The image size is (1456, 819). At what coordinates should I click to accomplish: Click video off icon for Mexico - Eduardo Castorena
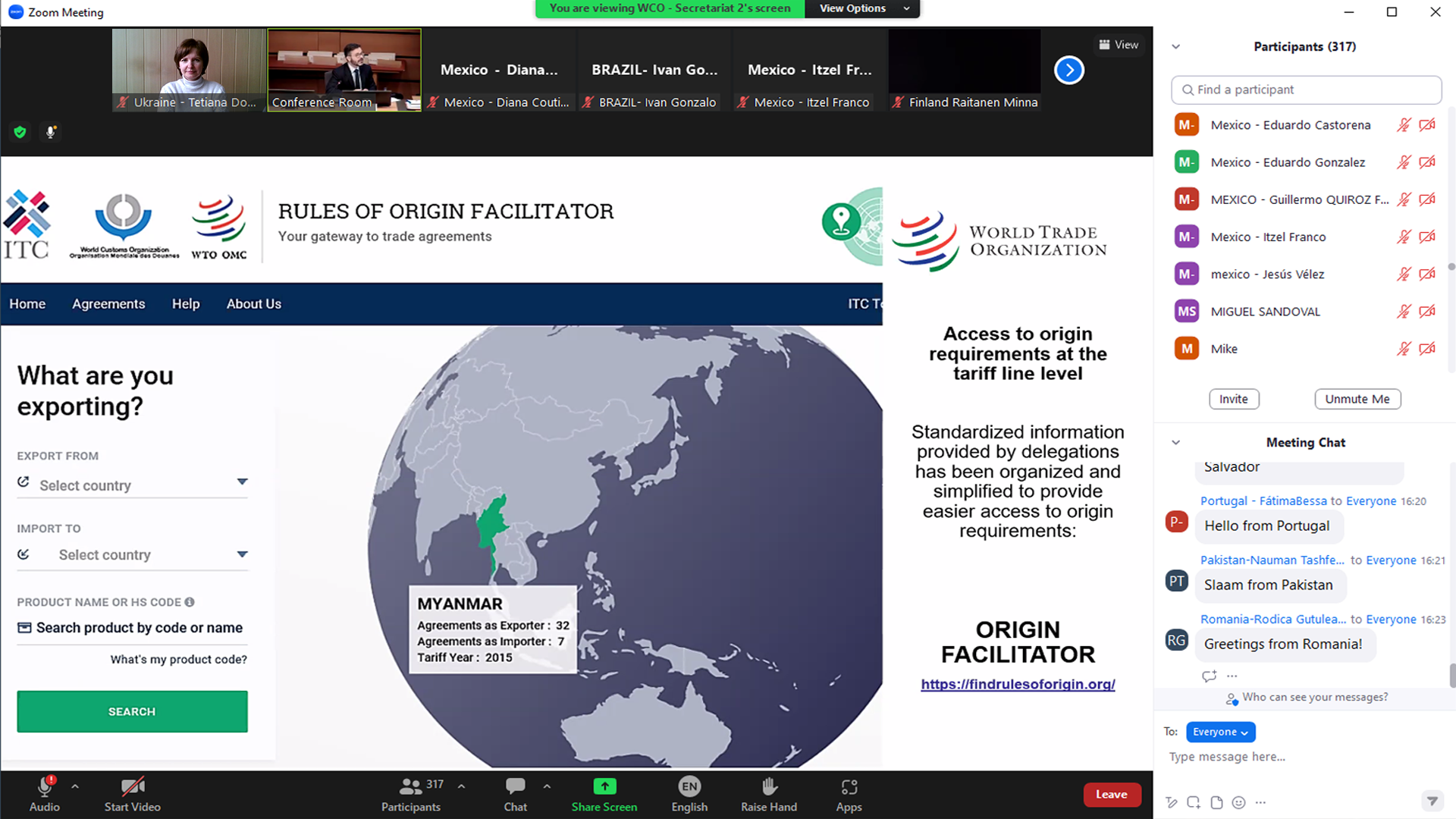tap(1427, 125)
